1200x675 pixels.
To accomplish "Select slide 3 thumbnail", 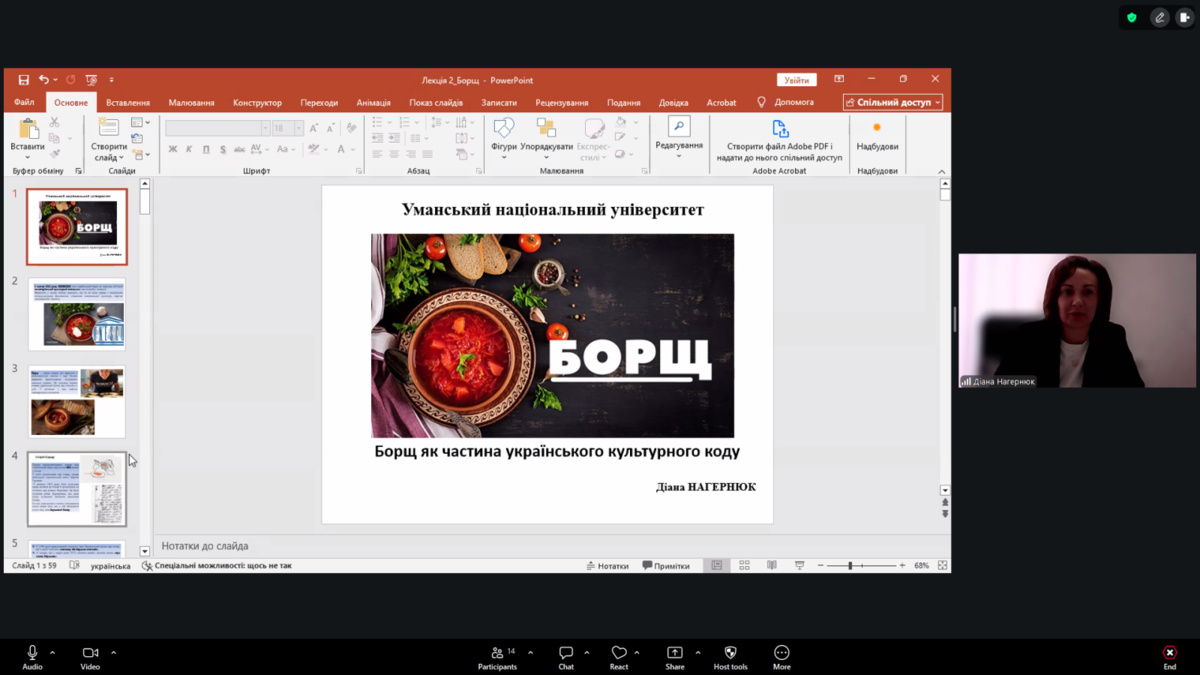I will pos(77,401).
